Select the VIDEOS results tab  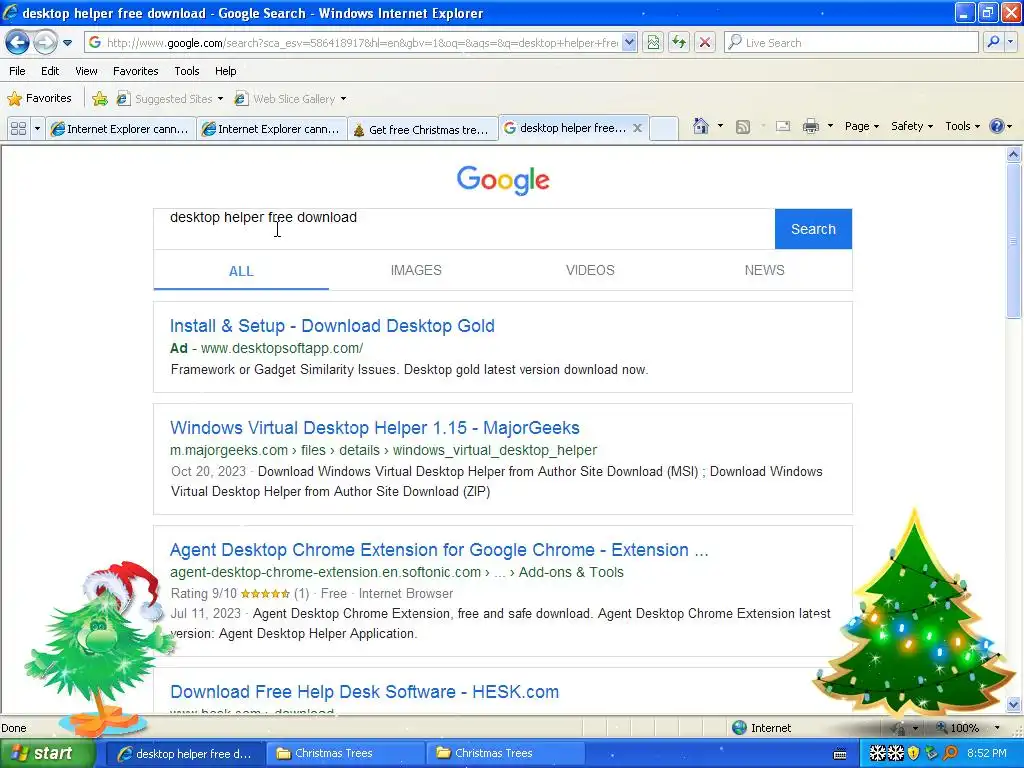(x=590, y=270)
